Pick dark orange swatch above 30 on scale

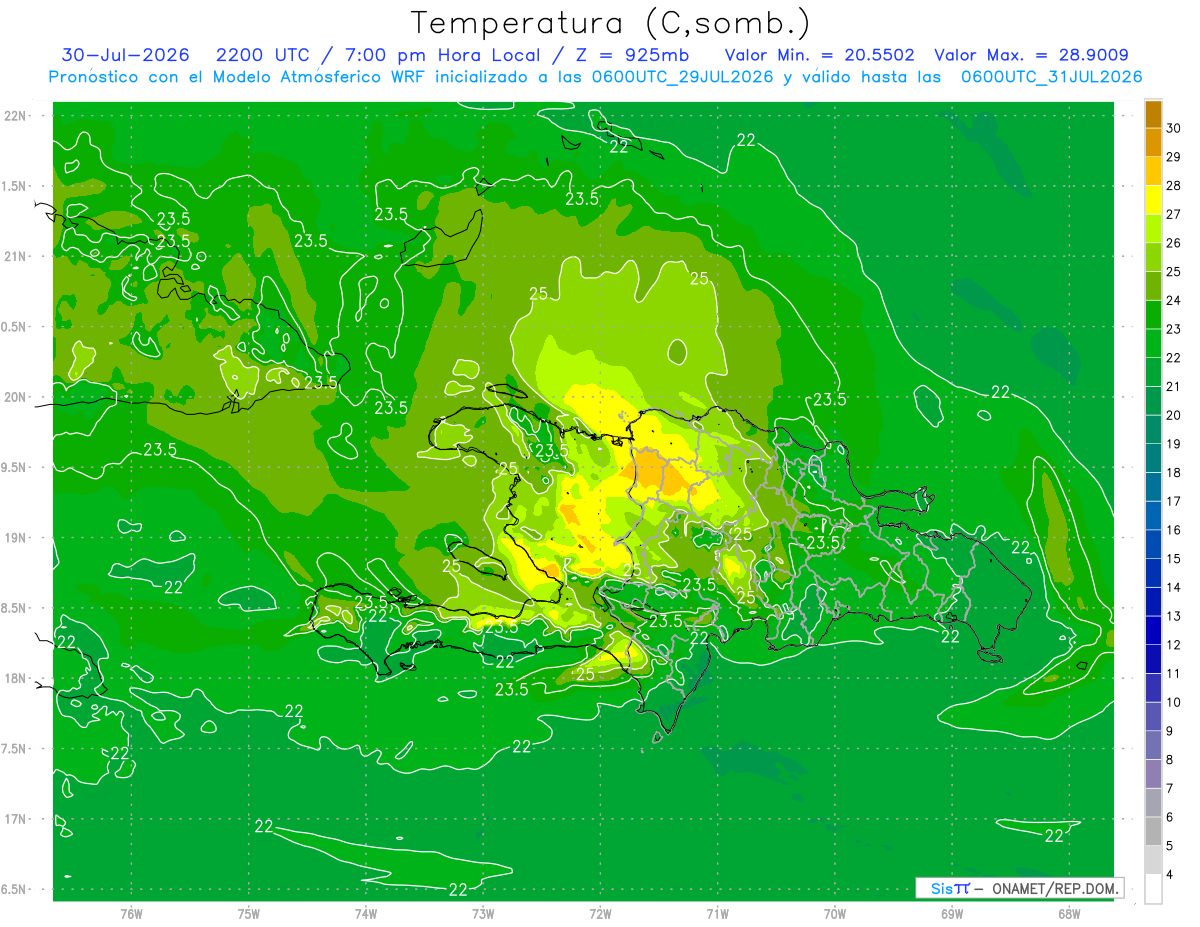click(x=1153, y=114)
